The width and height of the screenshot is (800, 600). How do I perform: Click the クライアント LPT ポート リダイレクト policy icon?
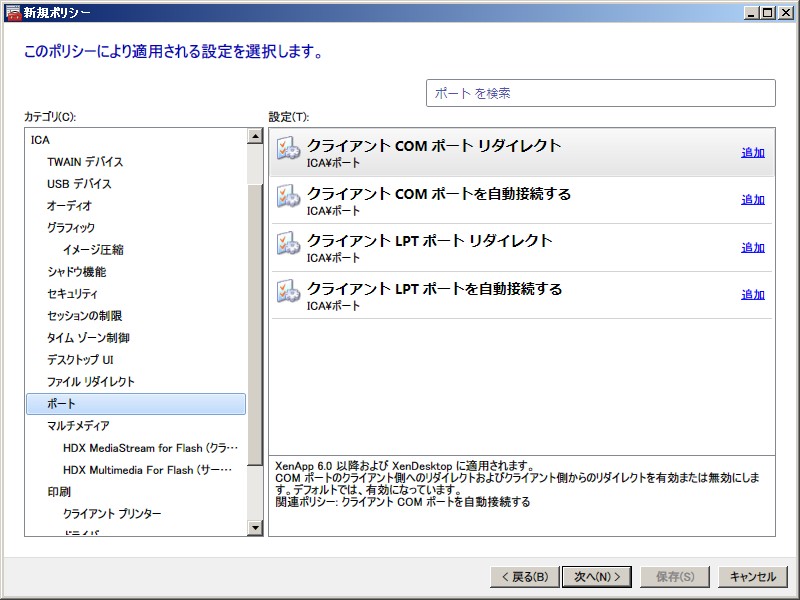coord(288,246)
